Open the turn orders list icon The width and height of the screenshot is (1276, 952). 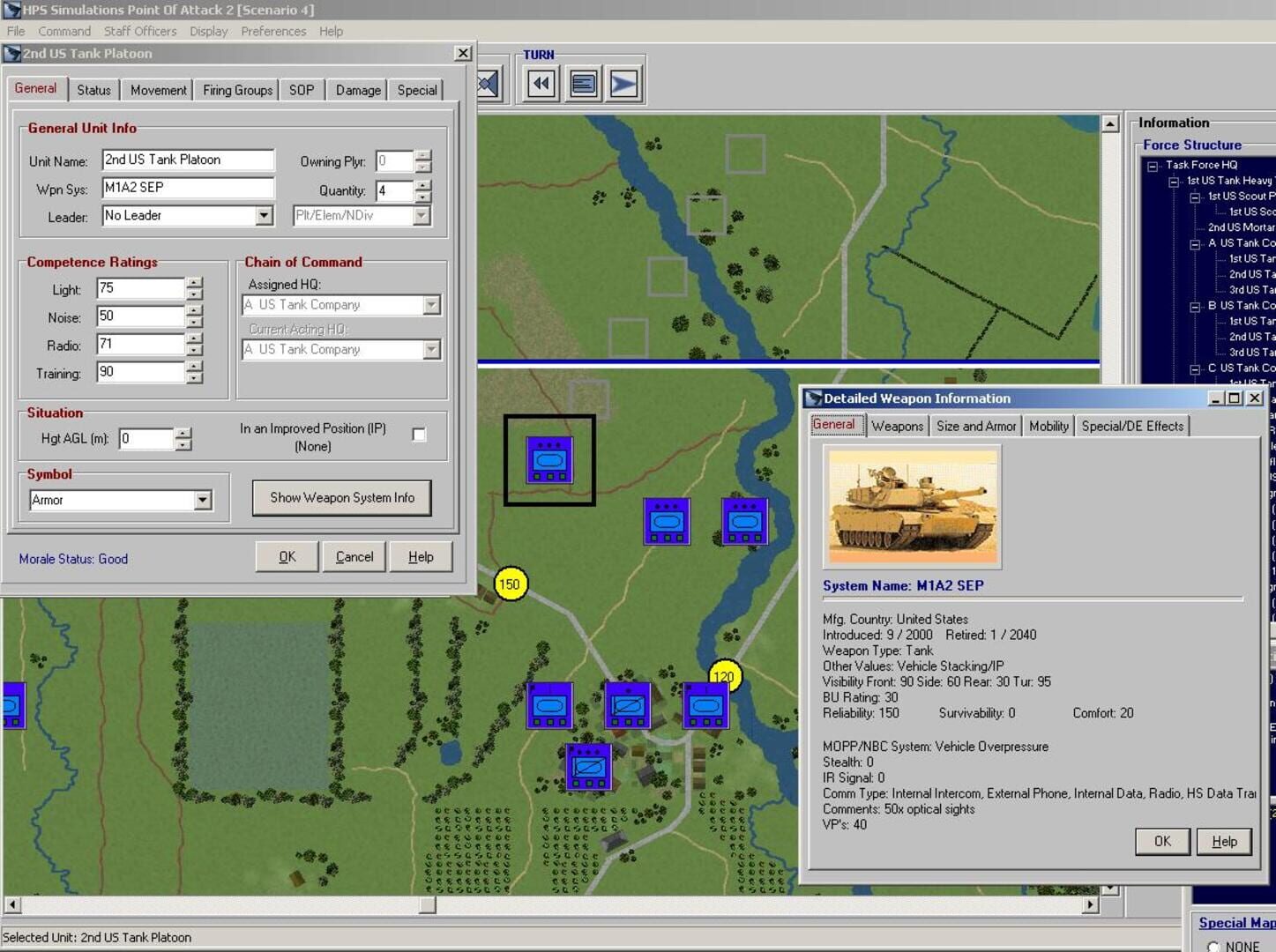pos(582,83)
